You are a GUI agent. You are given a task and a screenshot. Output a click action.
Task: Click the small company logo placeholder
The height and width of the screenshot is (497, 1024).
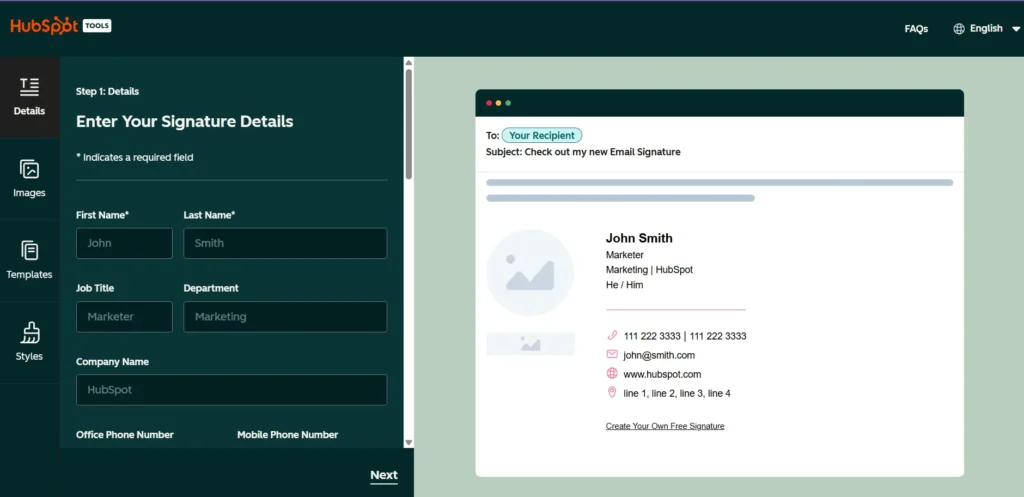tap(530, 344)
